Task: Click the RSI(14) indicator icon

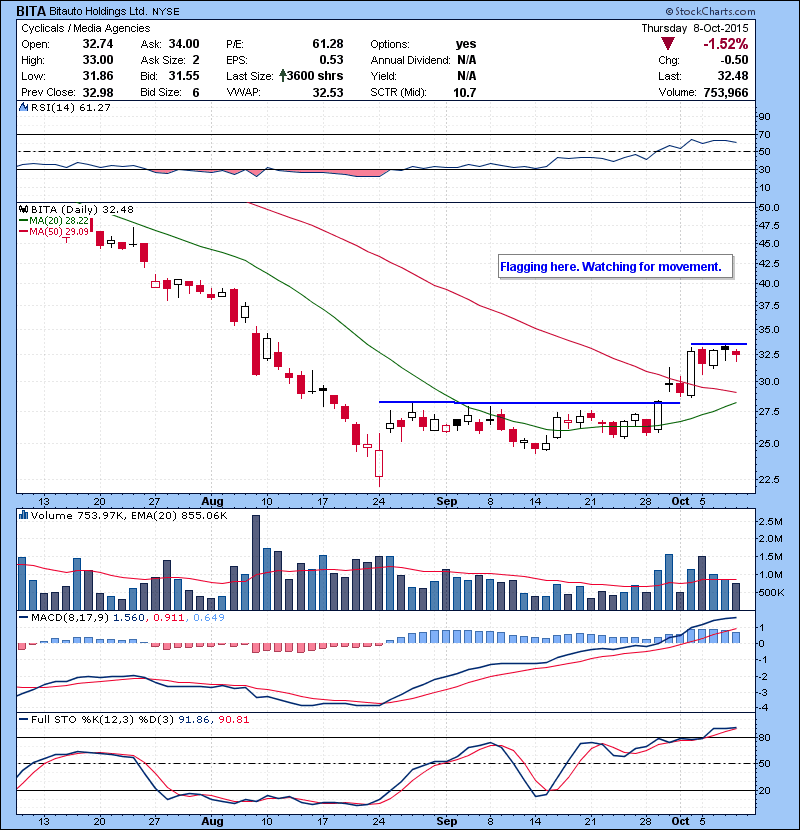Action: [23, 107]
